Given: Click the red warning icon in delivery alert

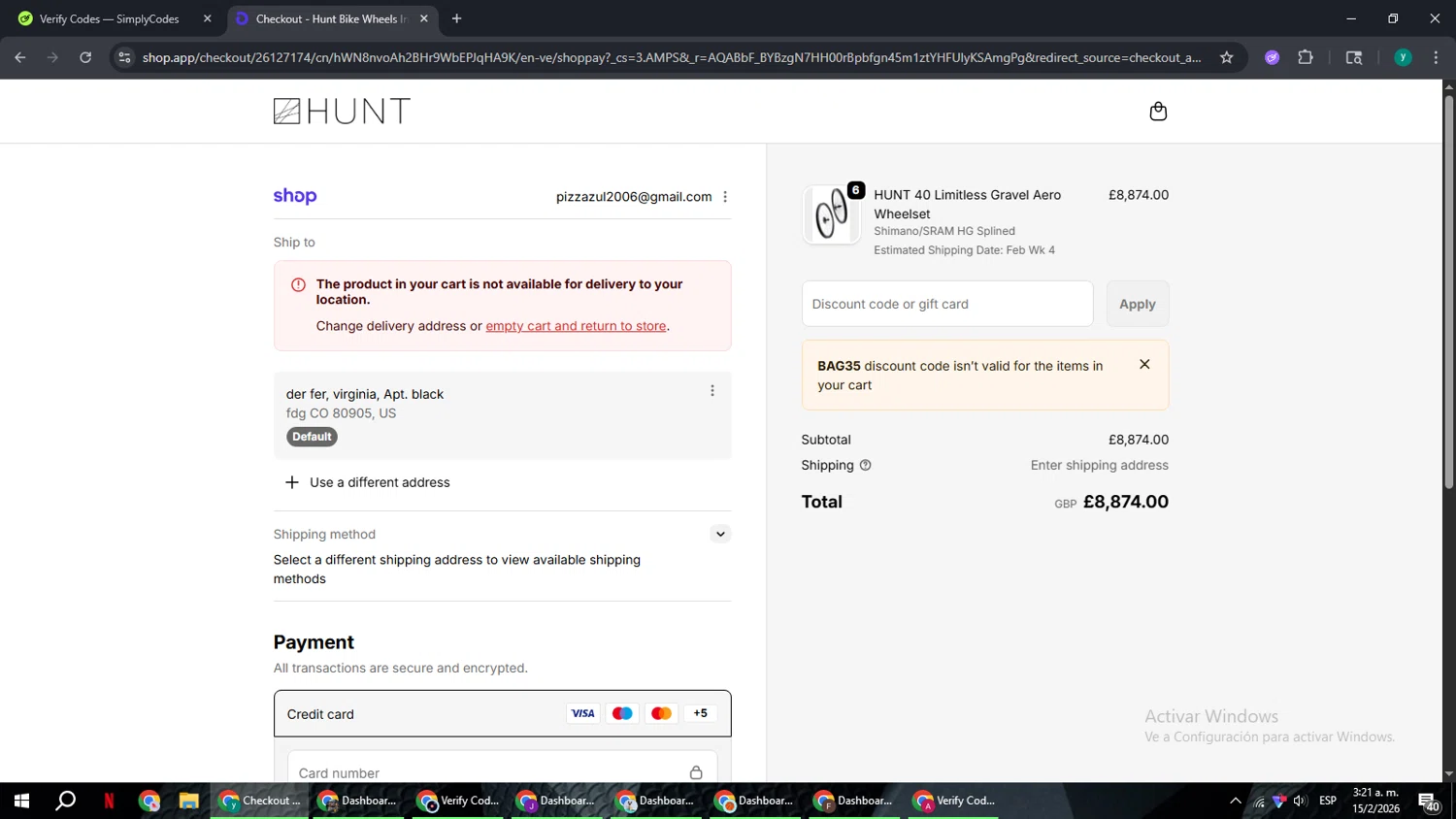Looking at the screenshot, I should point(298,285).
